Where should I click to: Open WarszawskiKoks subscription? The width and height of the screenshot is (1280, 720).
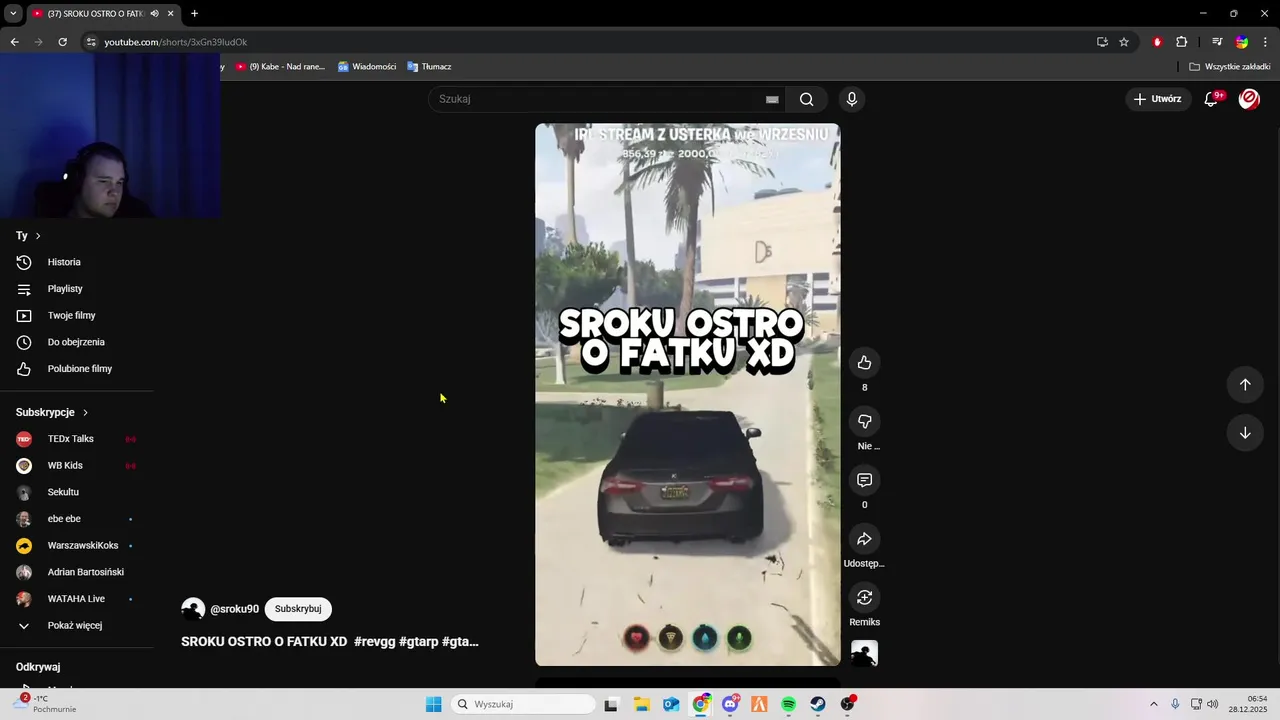pos(76,546)
